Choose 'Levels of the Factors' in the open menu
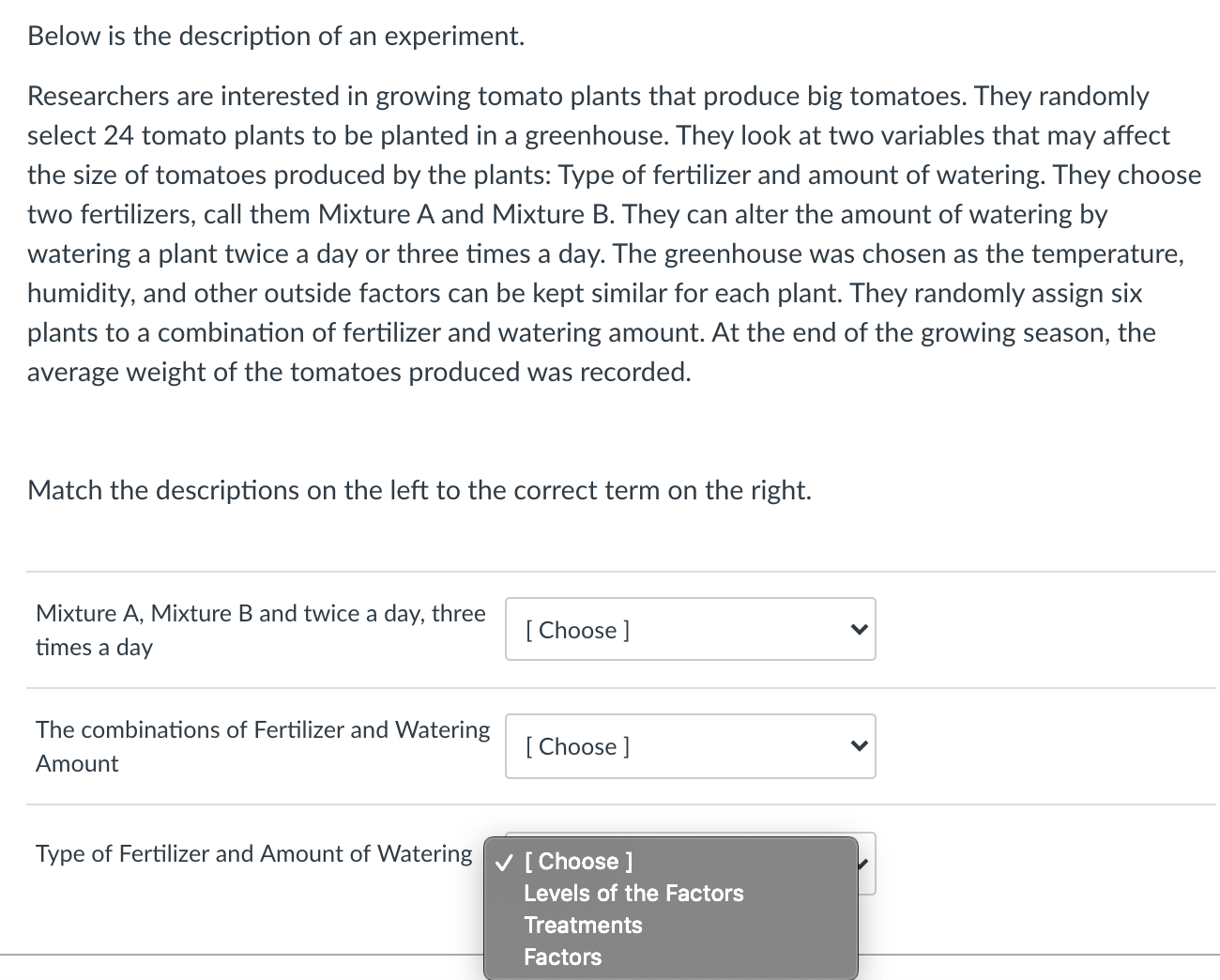 (x=633, y=894)
